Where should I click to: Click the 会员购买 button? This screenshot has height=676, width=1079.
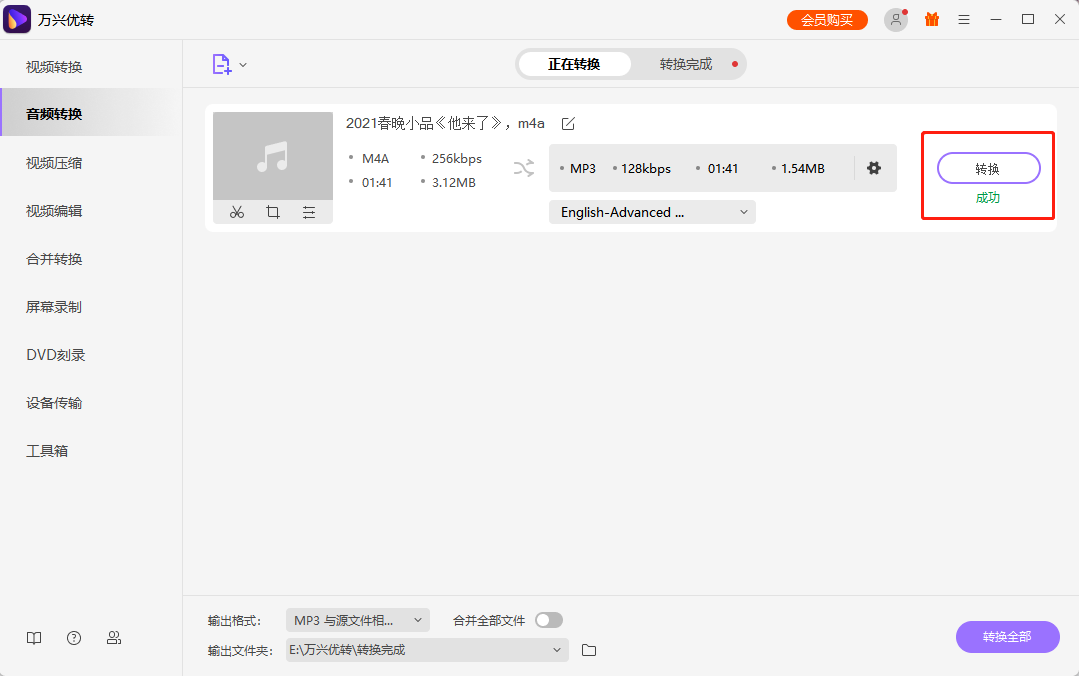(x=827, y=20)
